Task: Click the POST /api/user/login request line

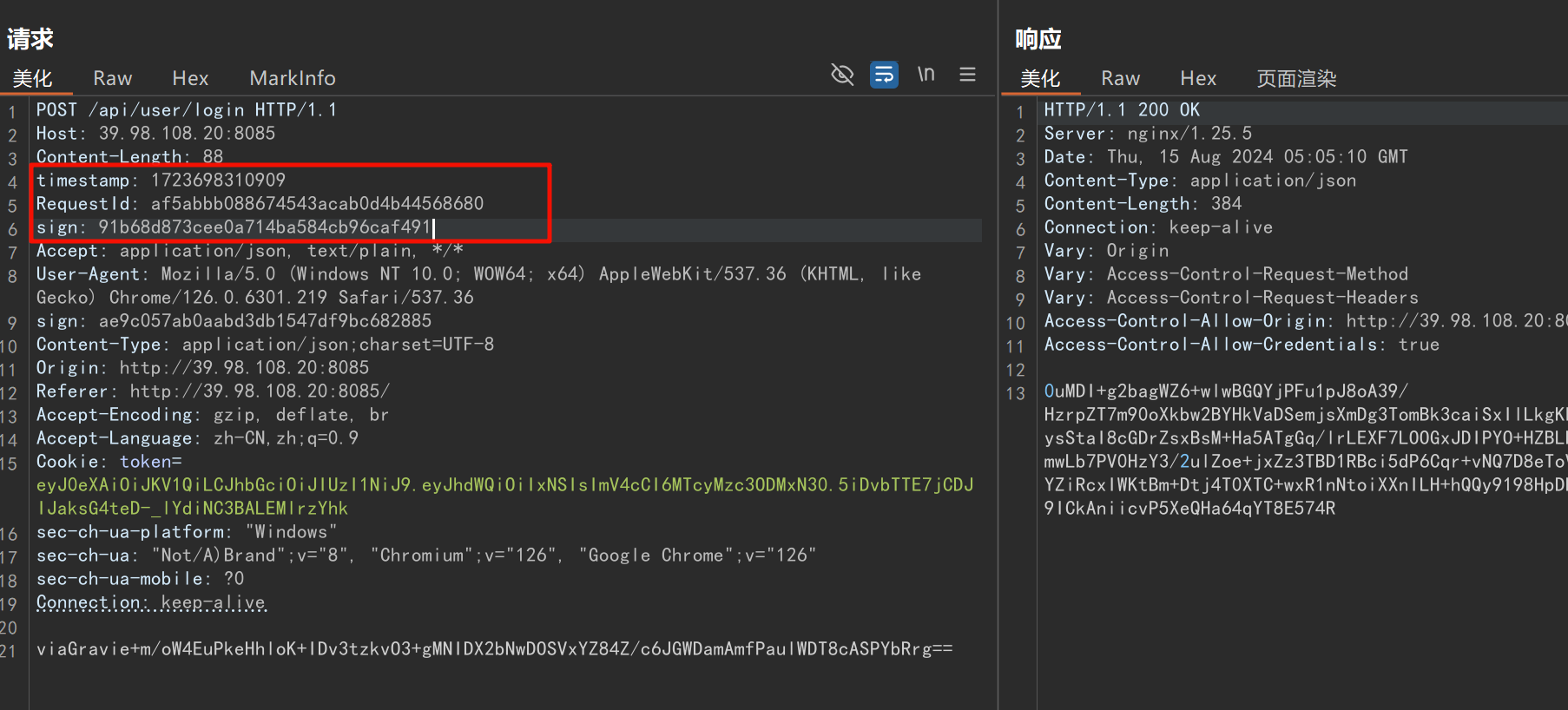Action: click(186, 110)
